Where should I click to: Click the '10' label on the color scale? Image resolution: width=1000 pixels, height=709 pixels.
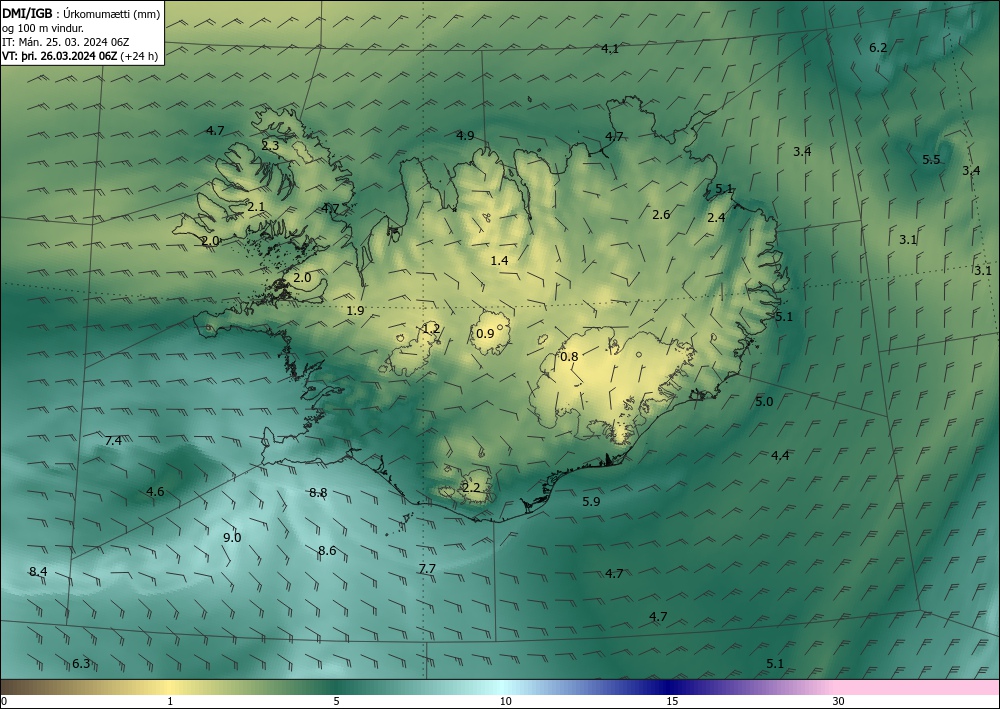[x=505, y=701]
